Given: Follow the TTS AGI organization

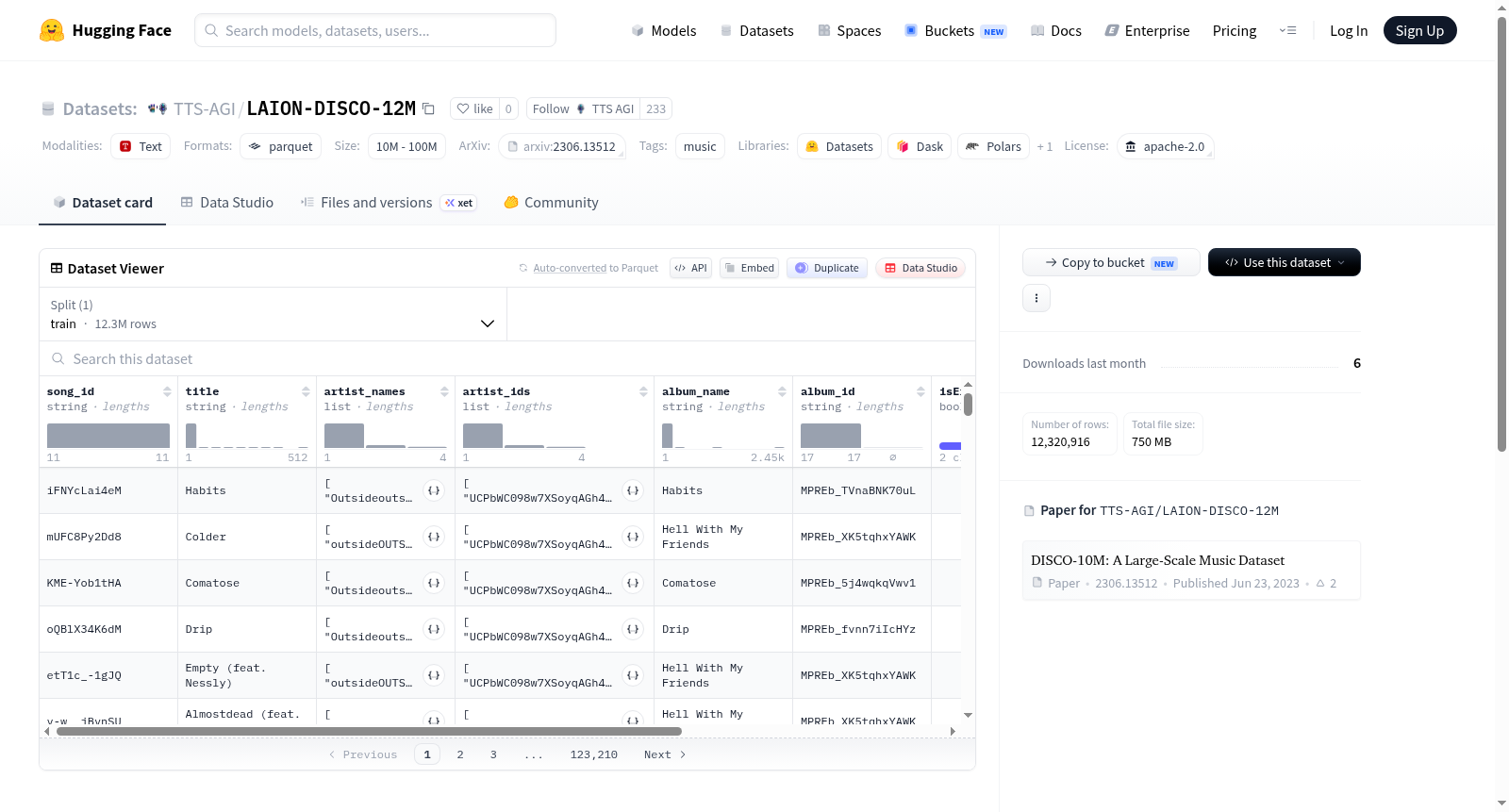Looking at the screenshot, I should point(583,108).
